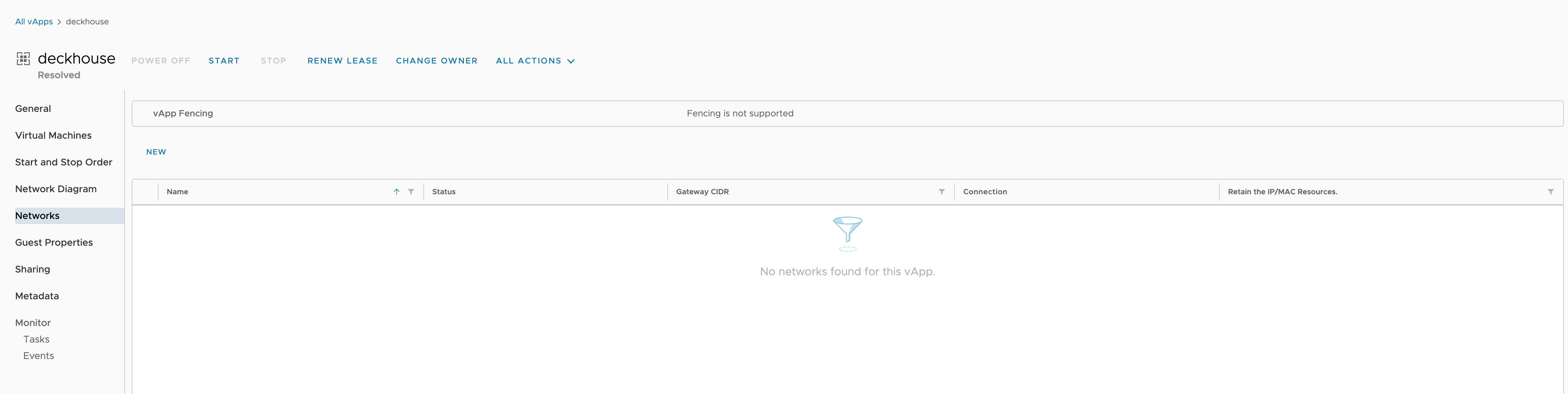
Task: Collapse the Monitor section in sidebar
Action: (33, 322)
